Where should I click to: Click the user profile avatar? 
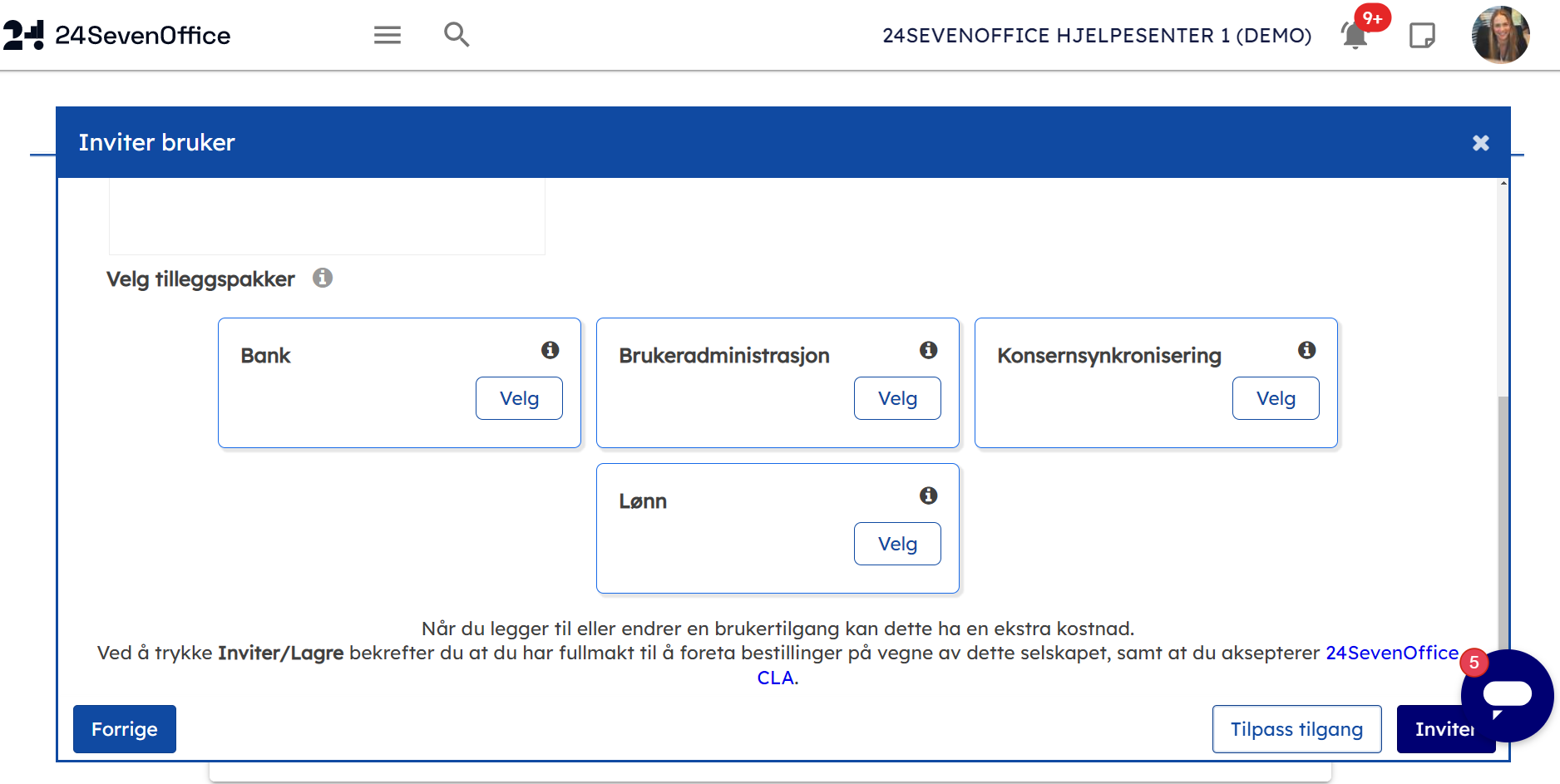coord(1500,35)
